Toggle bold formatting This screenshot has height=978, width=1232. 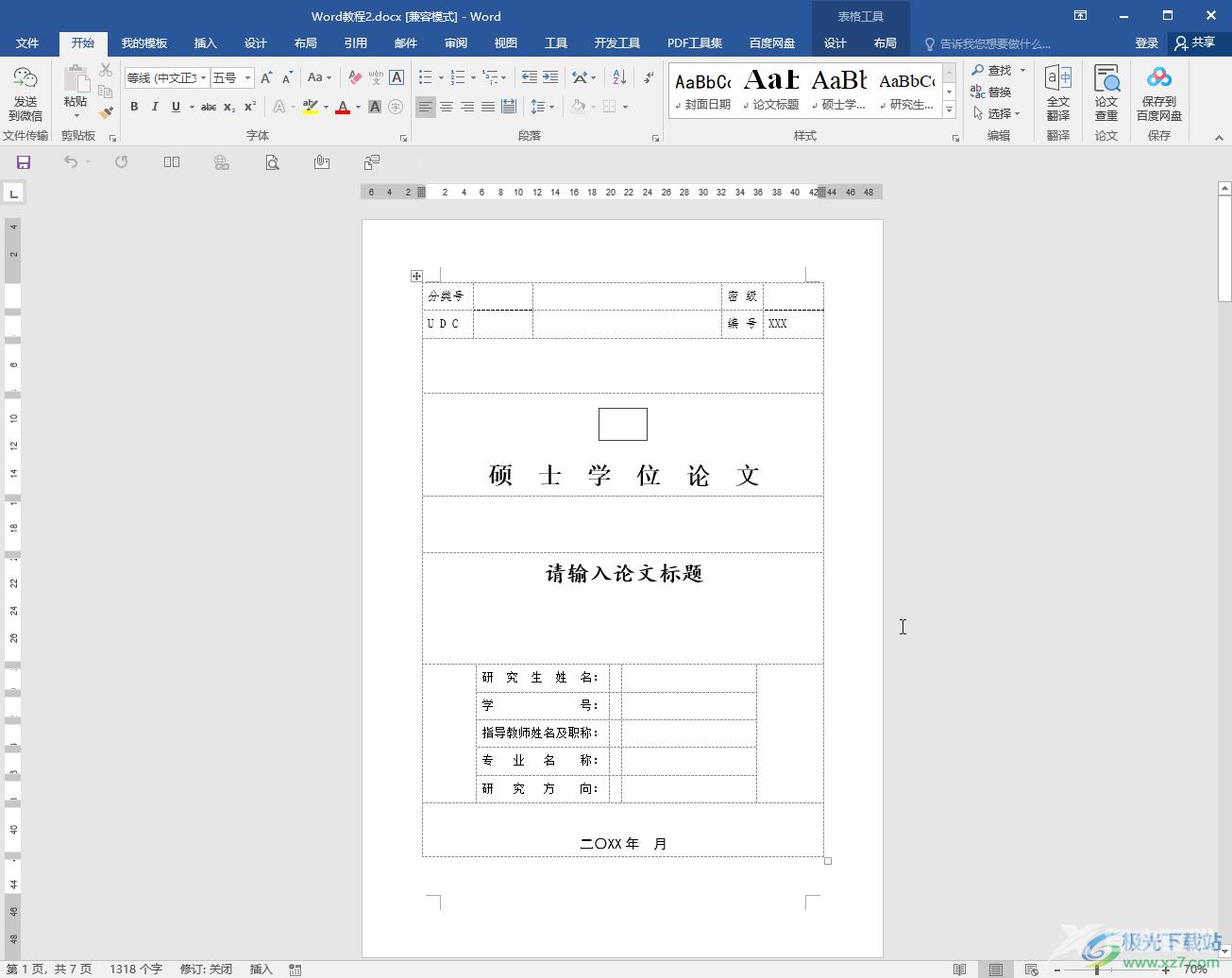(134, 107)
